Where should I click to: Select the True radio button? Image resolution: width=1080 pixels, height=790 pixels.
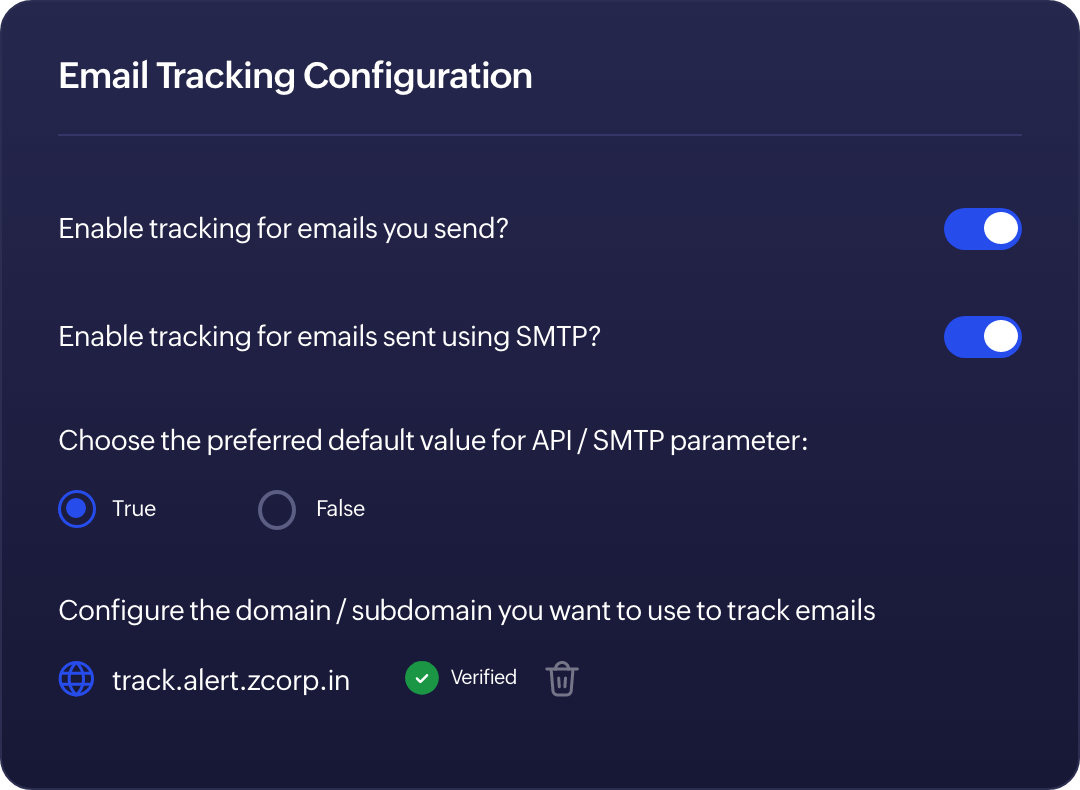coord(76,509)
